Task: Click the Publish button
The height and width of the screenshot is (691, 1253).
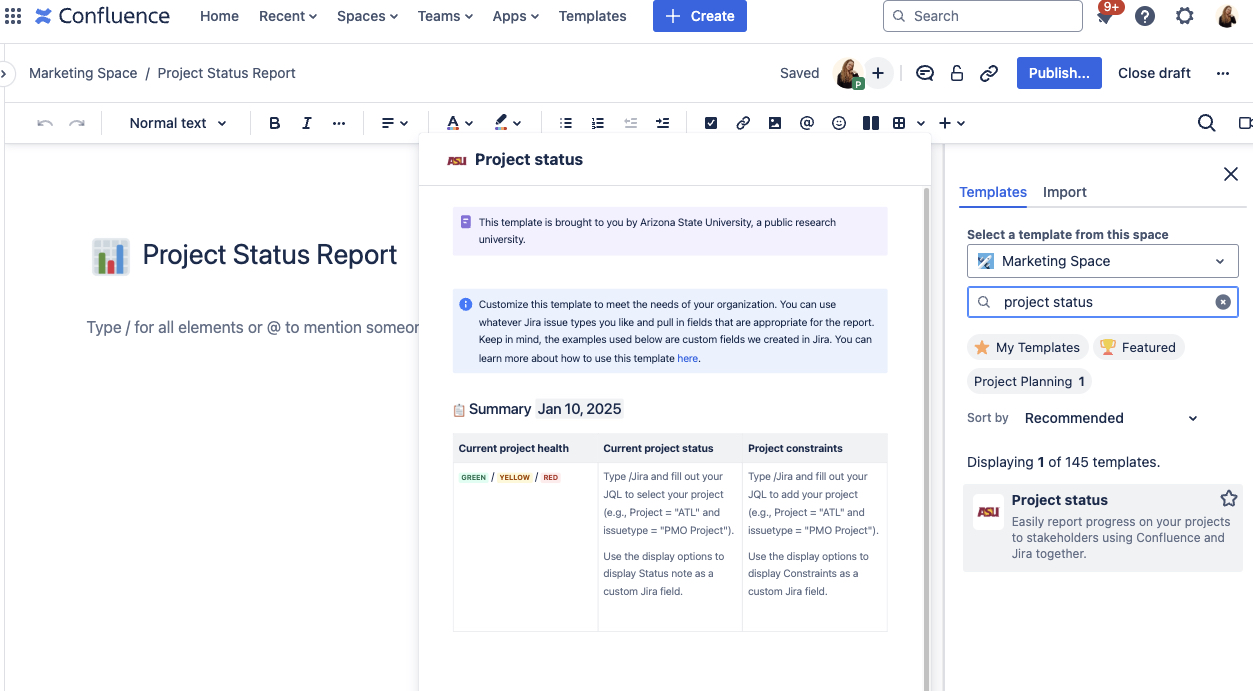Action: point(1059,73)
